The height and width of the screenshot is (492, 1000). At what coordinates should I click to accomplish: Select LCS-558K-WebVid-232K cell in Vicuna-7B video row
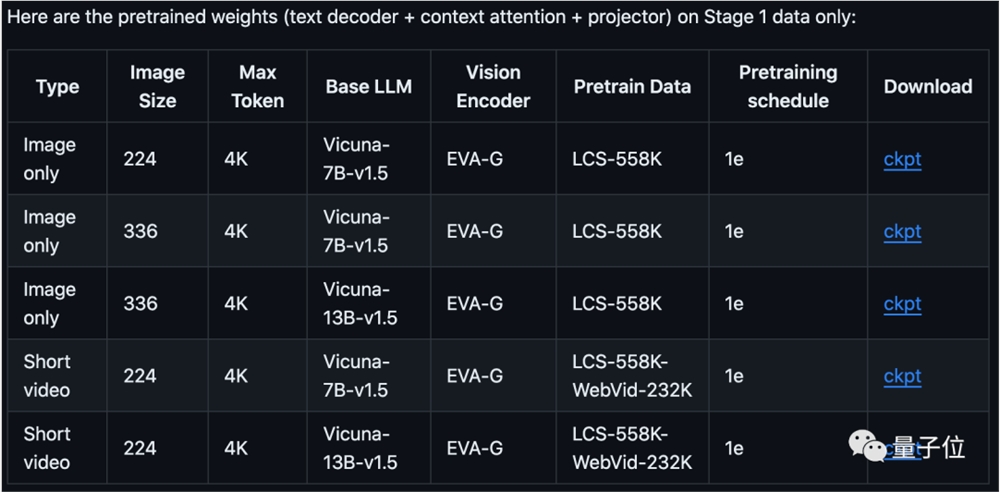point(632,376)
